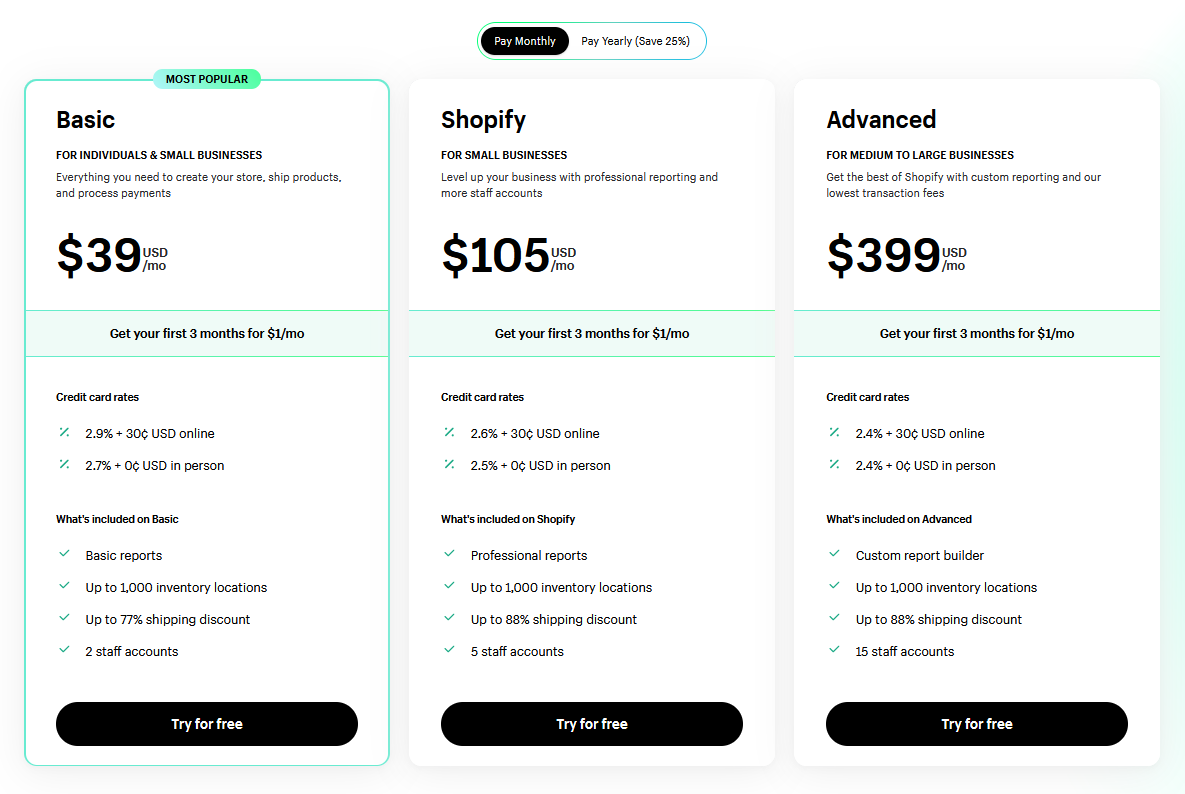Select the Basic plan heading
This screenshot has width=1185, height=794.
(85, 119)
